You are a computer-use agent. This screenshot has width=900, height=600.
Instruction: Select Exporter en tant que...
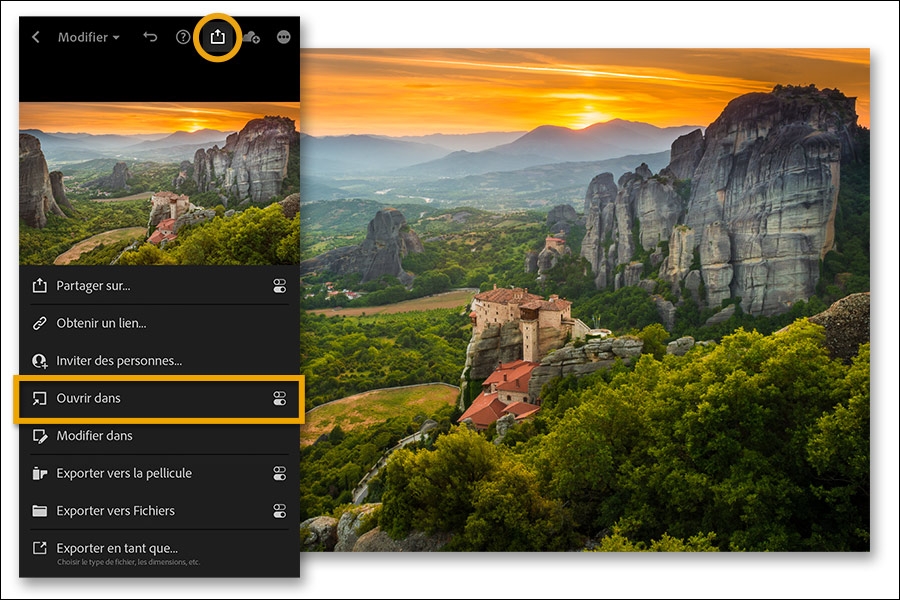point(120,547)
